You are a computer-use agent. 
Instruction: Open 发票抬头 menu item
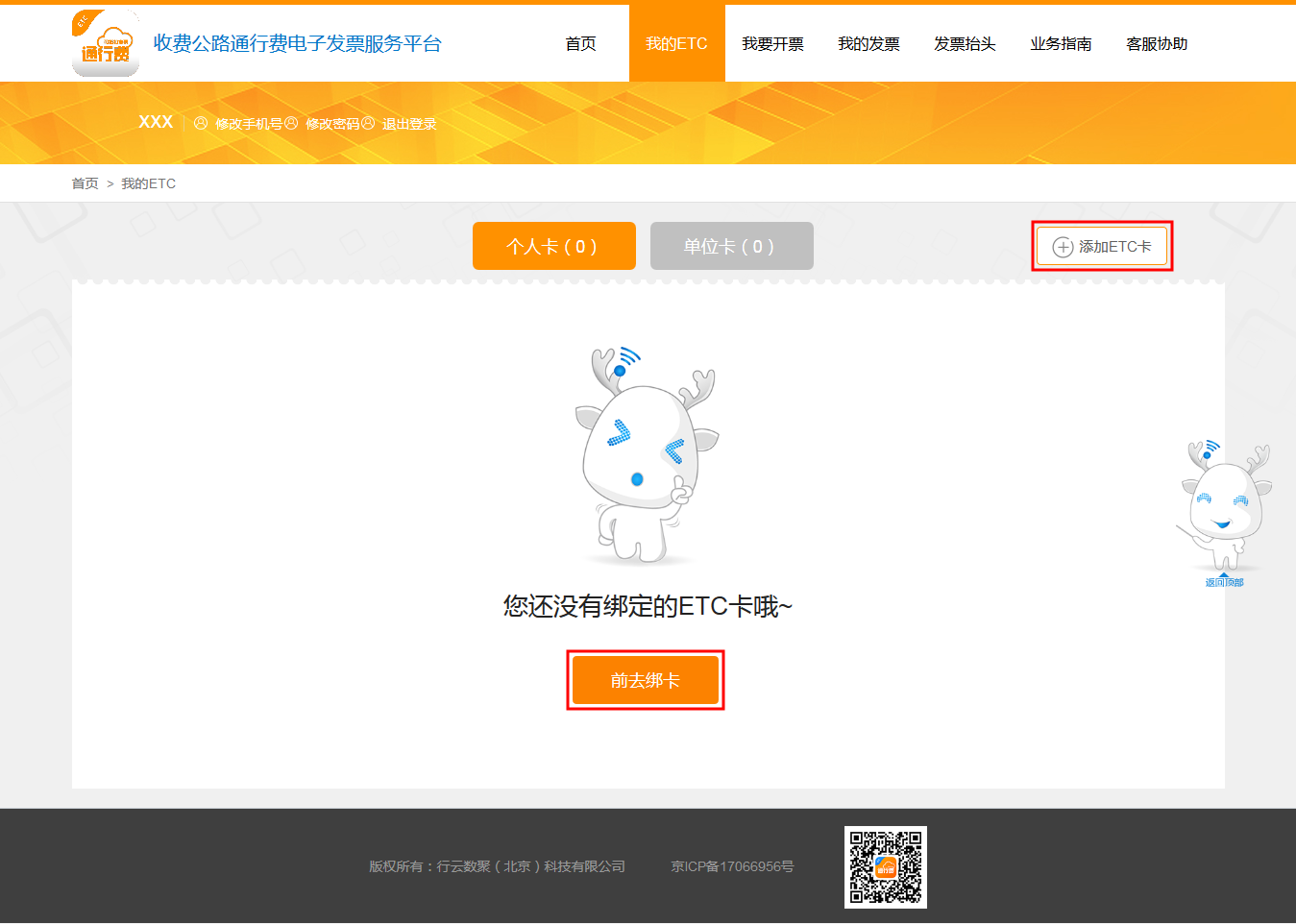coord(965,43)
